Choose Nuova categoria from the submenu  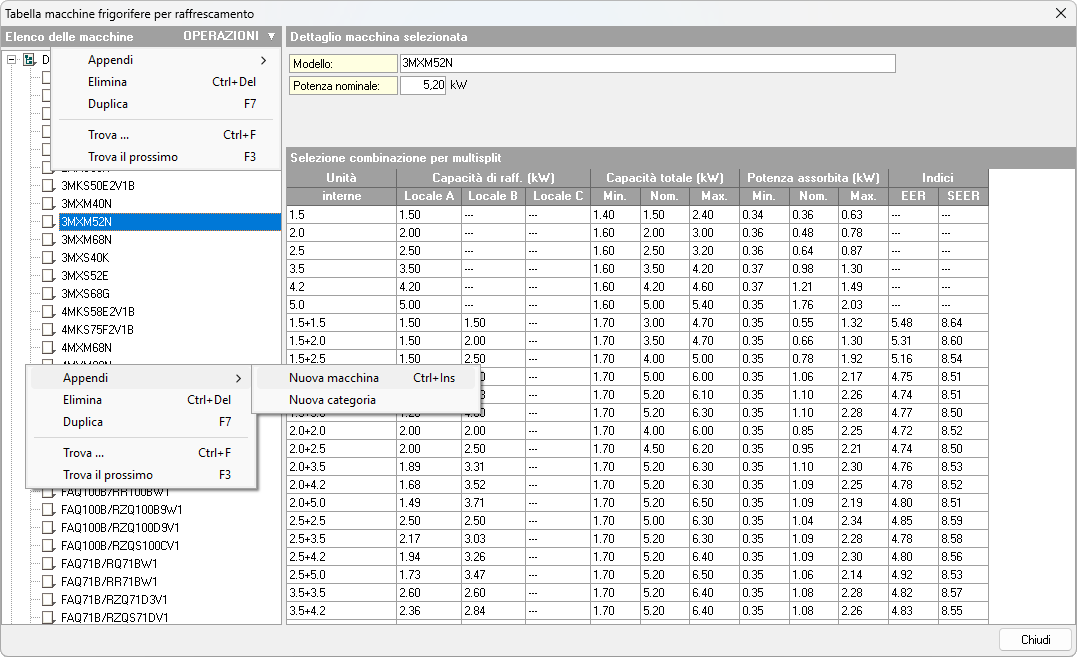point(332,400)
